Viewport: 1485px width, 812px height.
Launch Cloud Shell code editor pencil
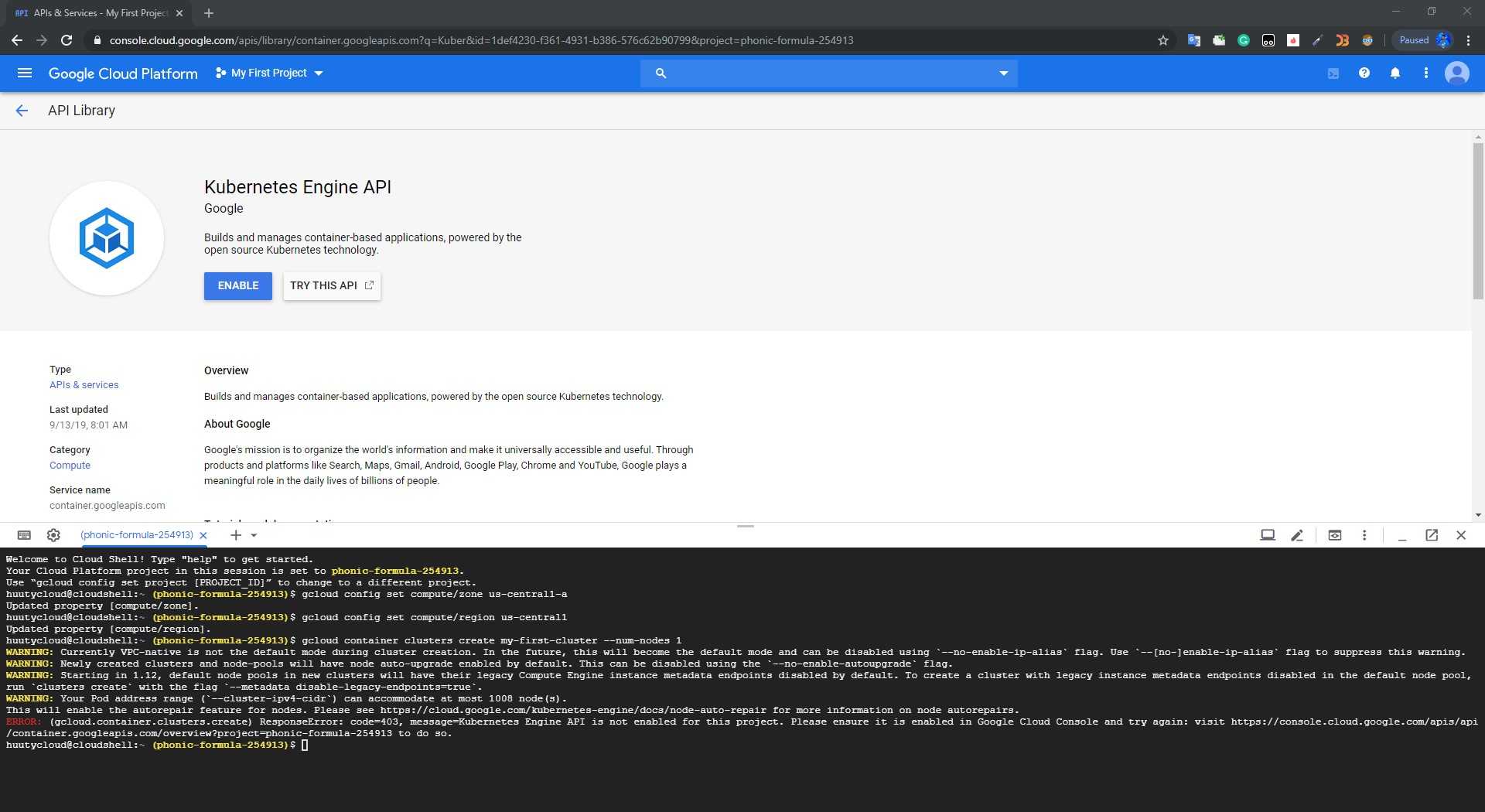pyautogui.click(x=1297, y=535)
